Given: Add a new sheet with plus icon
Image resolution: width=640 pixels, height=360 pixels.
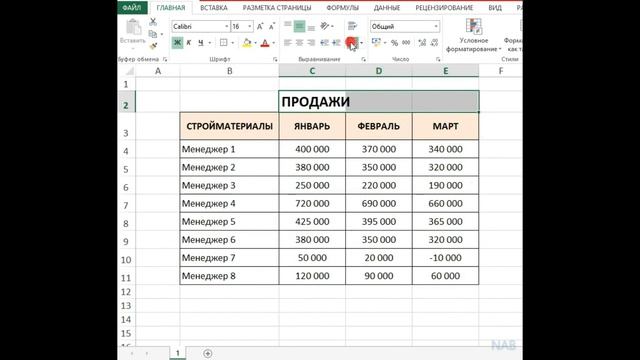Looking at the screenshot, I should point(207,353).
